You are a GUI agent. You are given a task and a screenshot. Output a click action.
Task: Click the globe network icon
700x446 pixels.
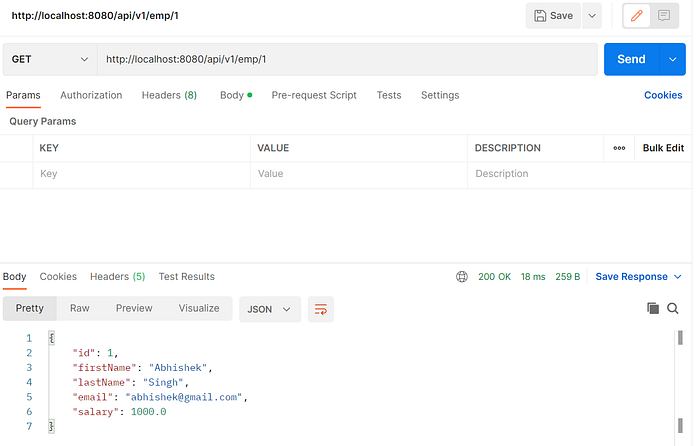(462, 277)
